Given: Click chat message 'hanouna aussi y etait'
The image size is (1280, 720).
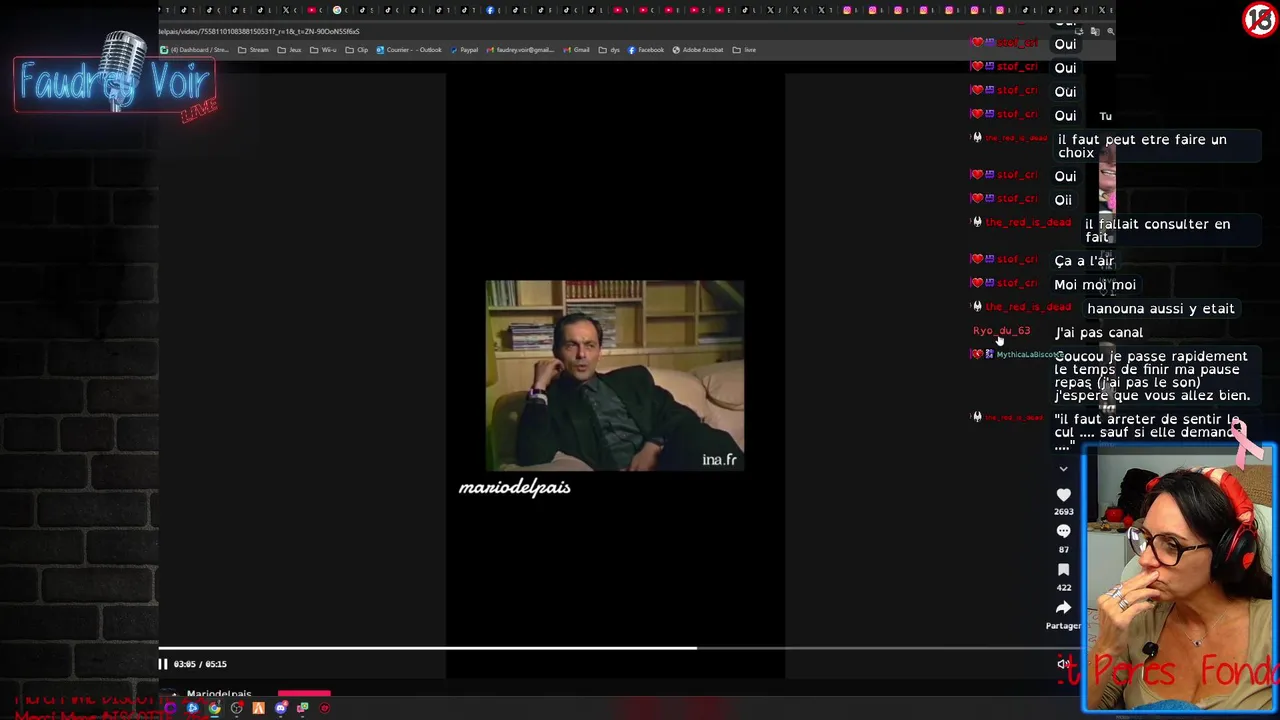Looking at the screenshot, I should point(1160,309).
